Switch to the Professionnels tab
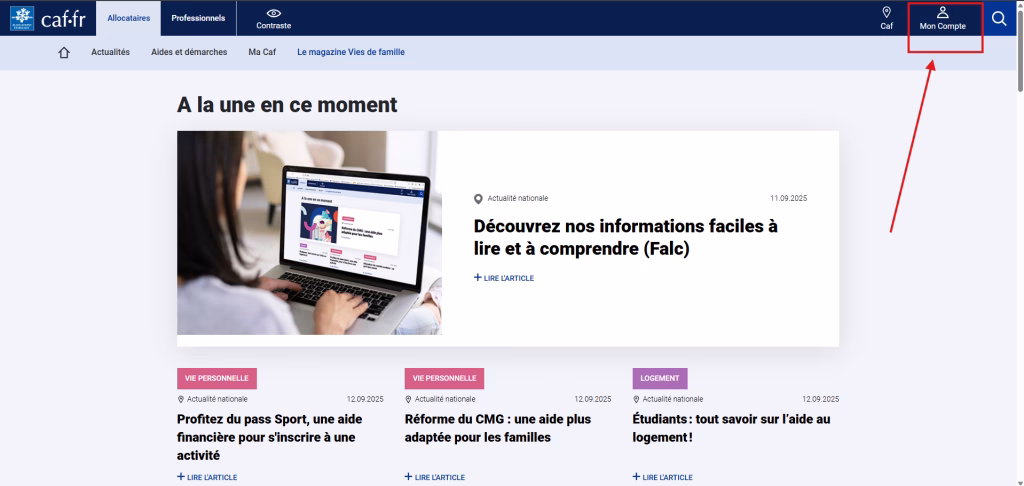Viewport: 1024px width, 486px height. [x=198, y=18]
